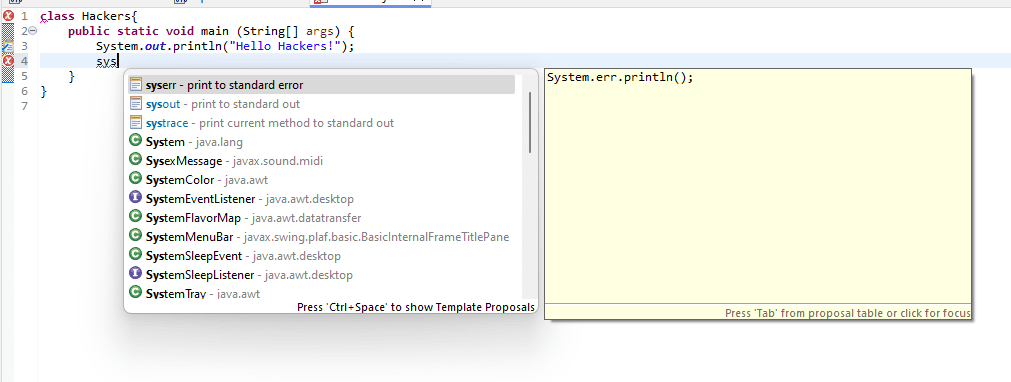Viewport: 1011px width, 382px height.
Task: Click the "Hello Hackers!" string literal
Action: point(284,46)
